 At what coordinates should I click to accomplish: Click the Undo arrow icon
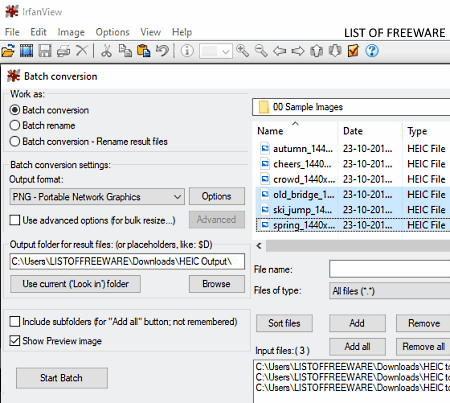(163, 51)
